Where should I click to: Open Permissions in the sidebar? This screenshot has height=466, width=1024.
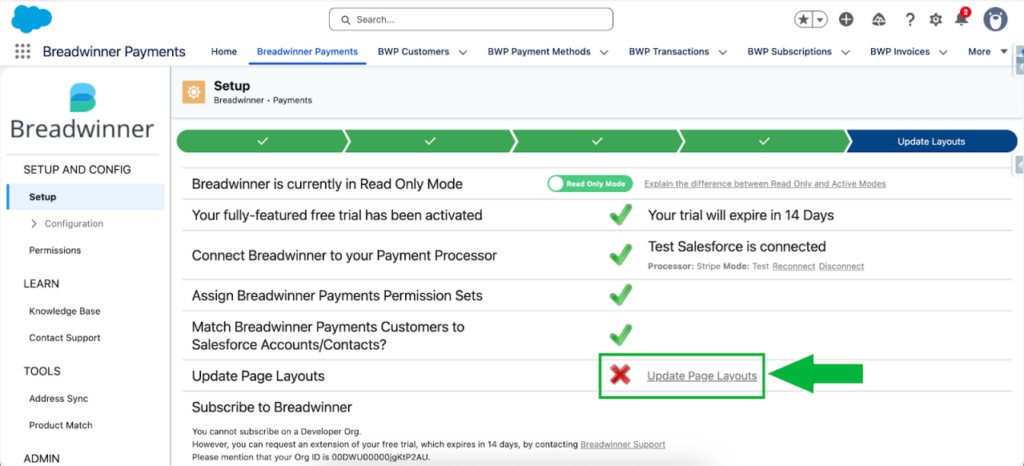[x=55, y=250]
